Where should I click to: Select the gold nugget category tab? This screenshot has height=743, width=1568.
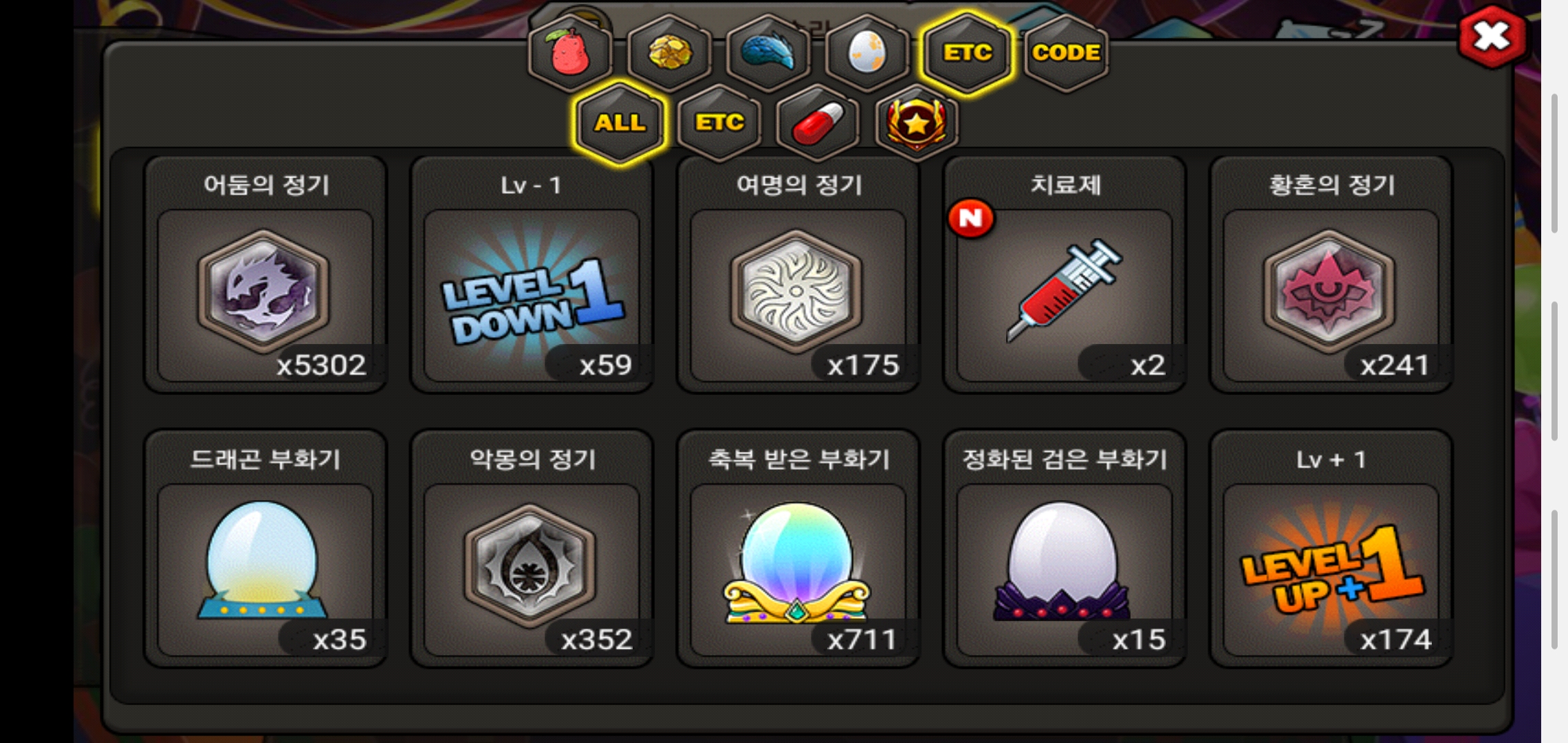tap(670, 52)
